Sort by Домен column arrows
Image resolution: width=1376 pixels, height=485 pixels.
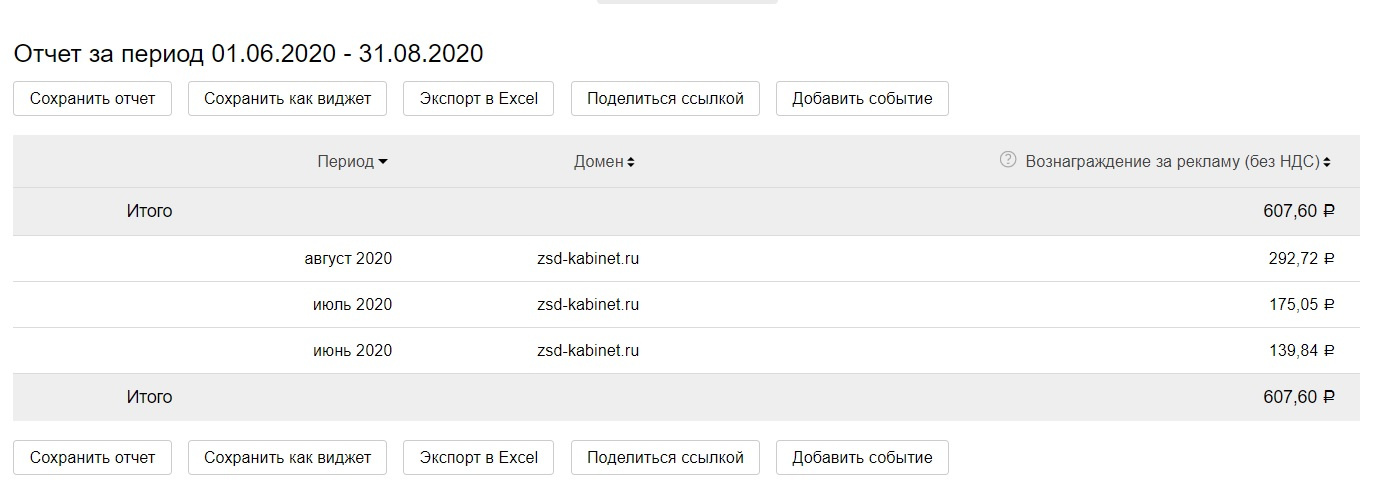coord(631,162)
